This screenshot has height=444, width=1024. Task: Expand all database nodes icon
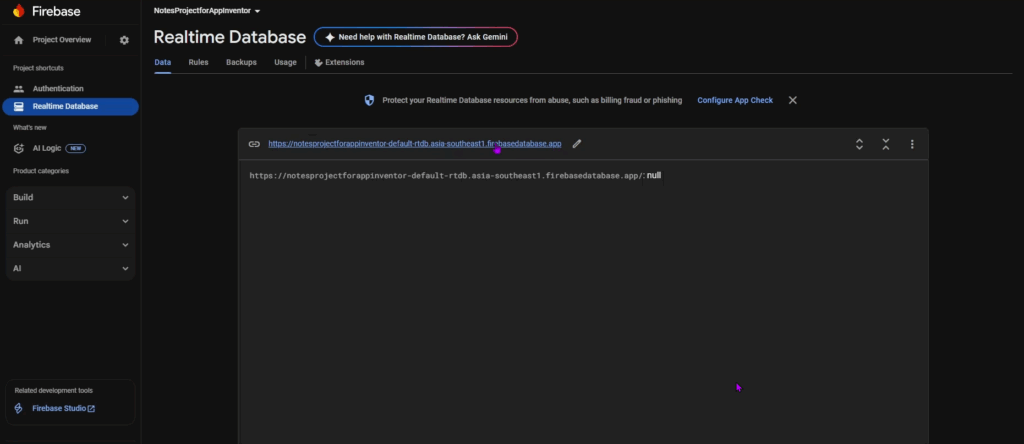click(859, 144)
